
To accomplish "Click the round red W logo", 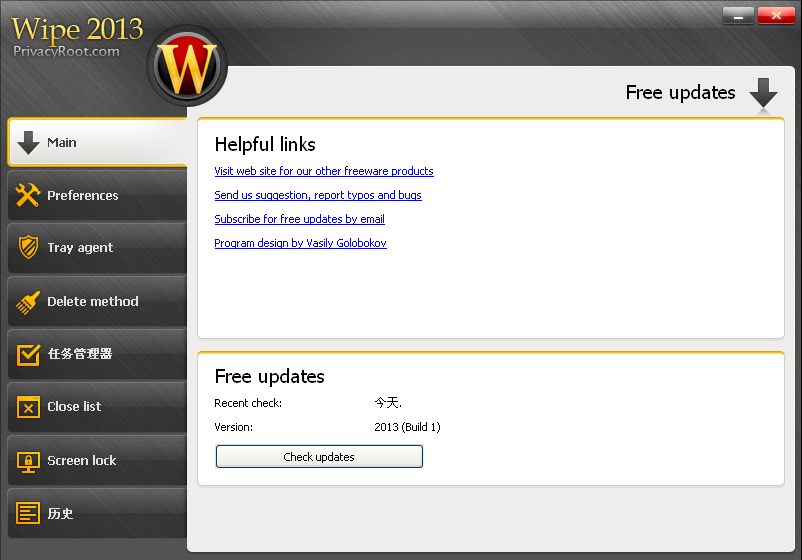I will click(x=187, y=66).
